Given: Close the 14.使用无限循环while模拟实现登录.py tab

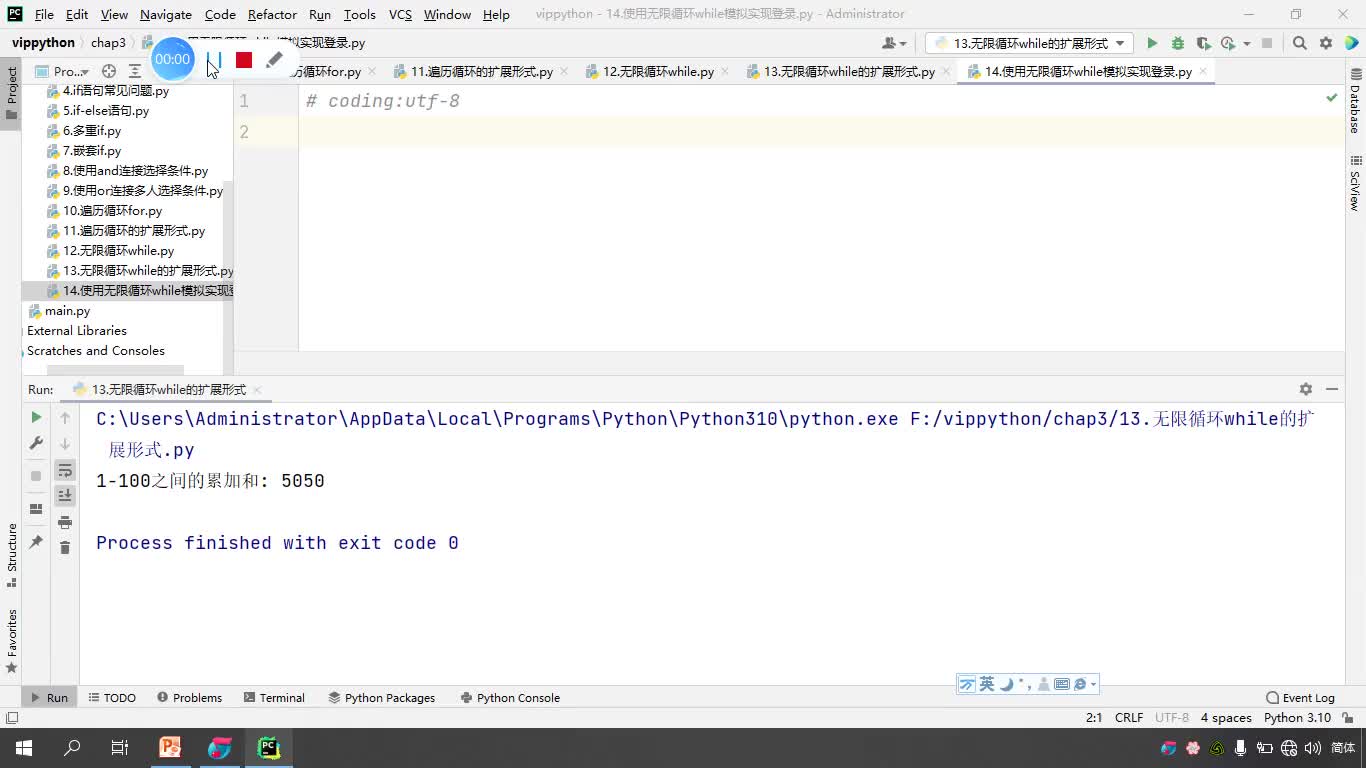Looking at the screenshot, I should coord(1203,71).
